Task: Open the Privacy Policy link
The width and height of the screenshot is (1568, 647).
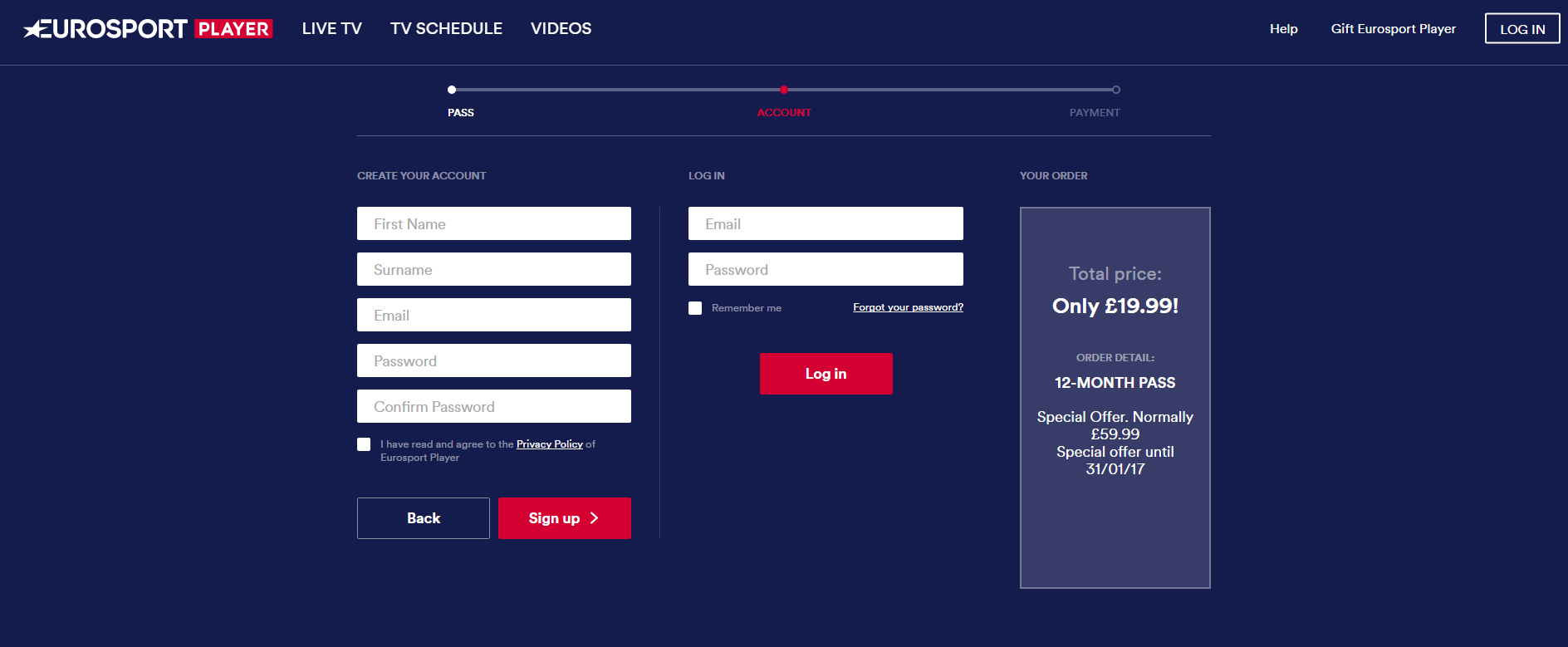Action: [x=549, y=444]
